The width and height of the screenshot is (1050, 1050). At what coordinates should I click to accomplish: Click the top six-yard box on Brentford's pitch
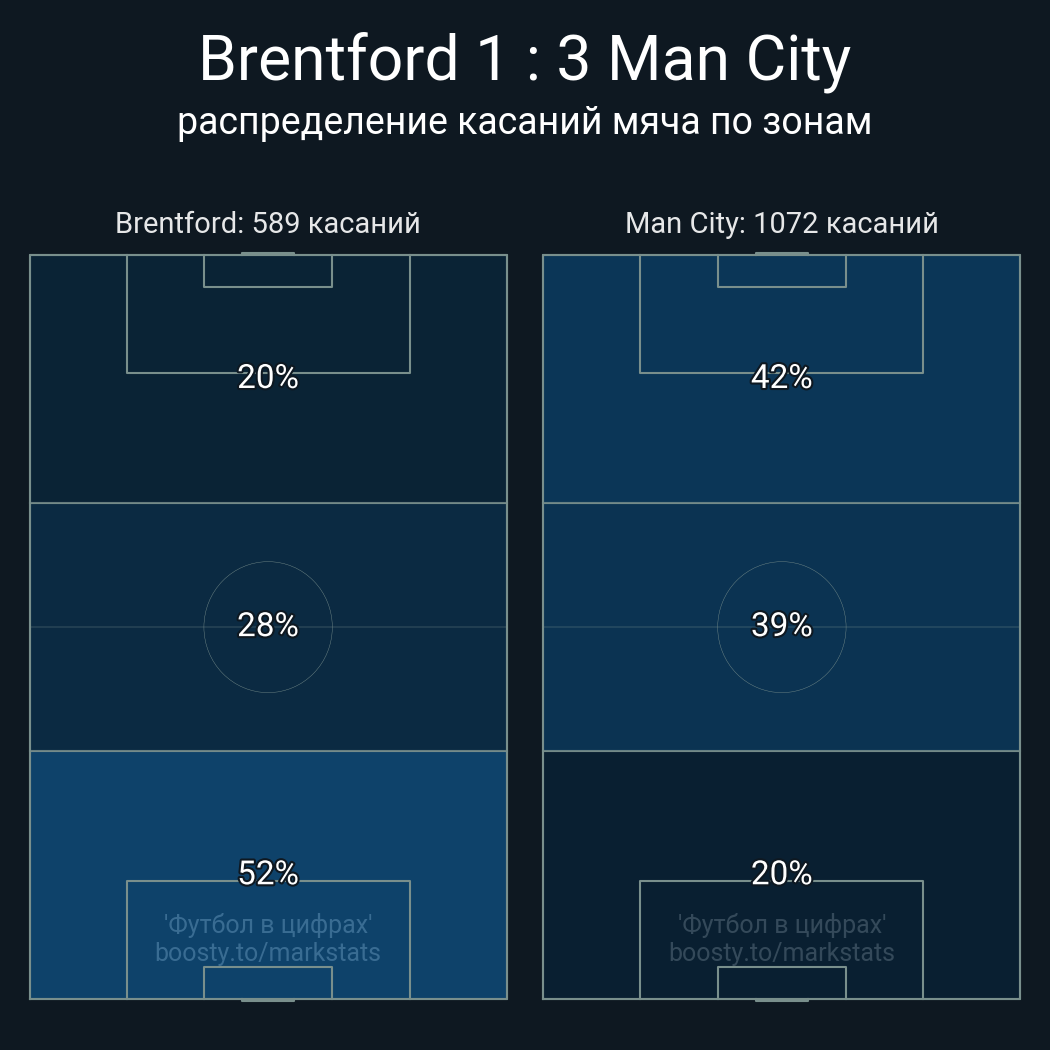268,271
